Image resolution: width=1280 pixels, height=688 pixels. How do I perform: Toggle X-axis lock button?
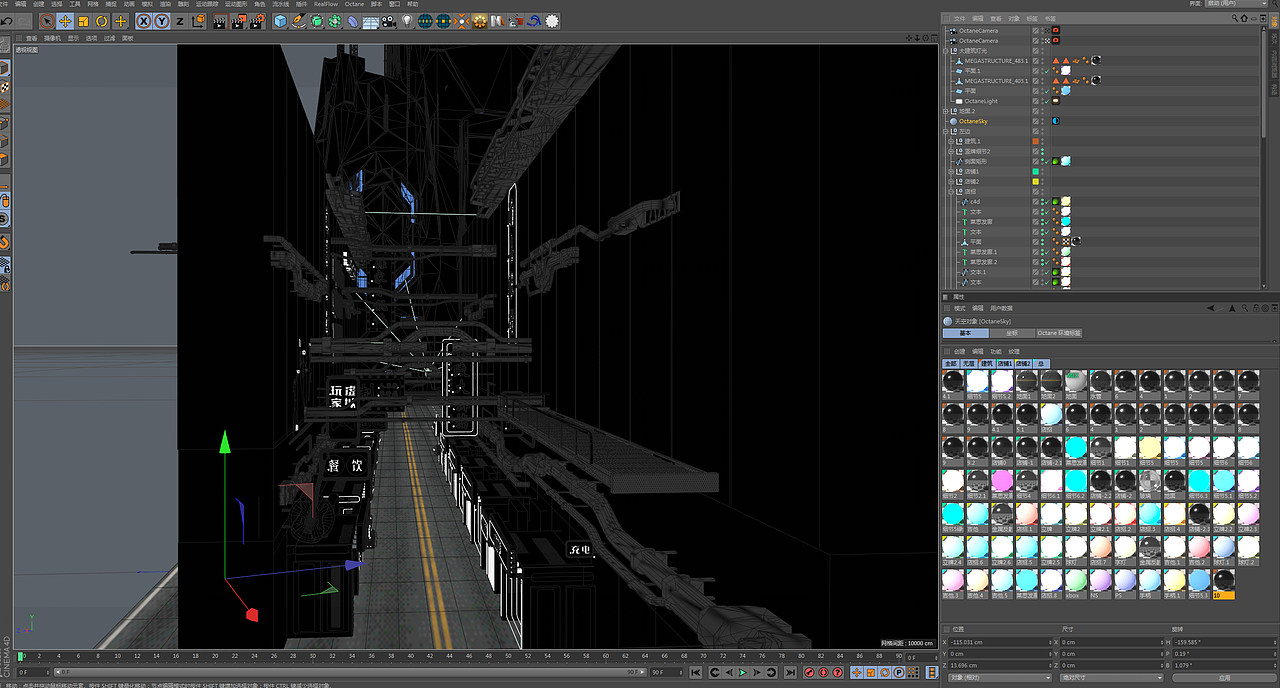tap(143, 21)
